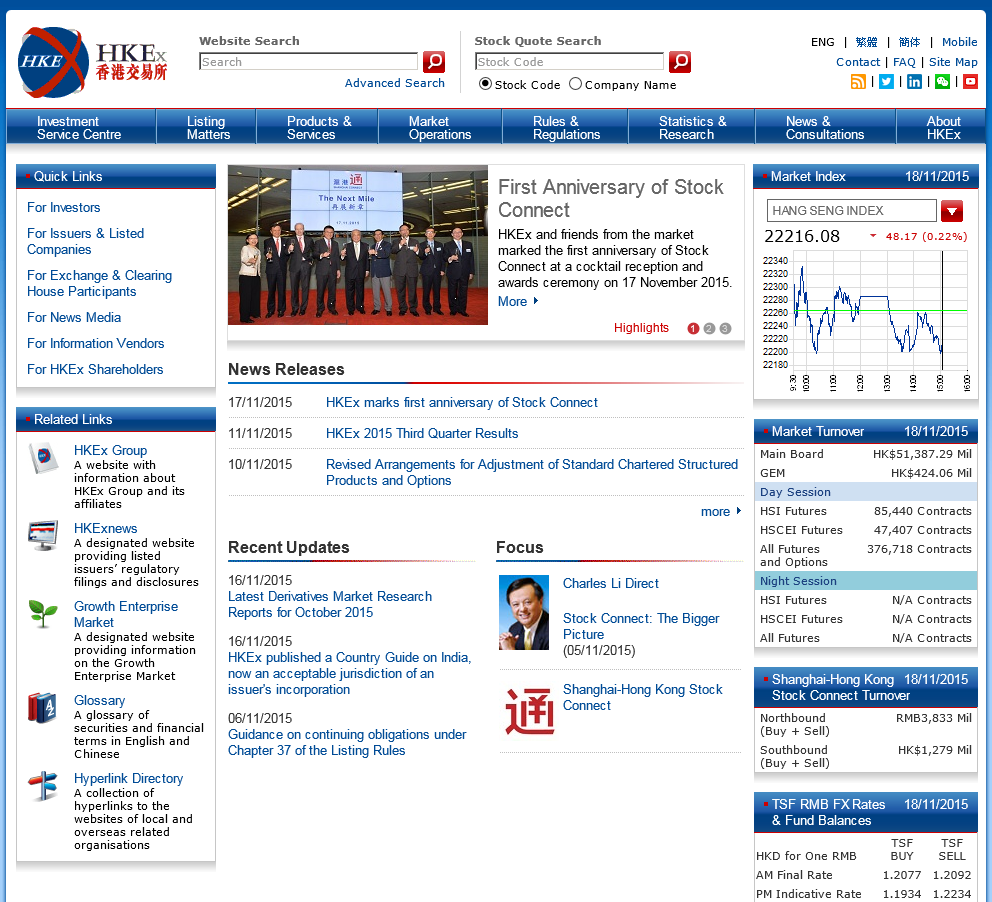Click the HKEx Group icon
992x902 pixels.
click(43, 458)
